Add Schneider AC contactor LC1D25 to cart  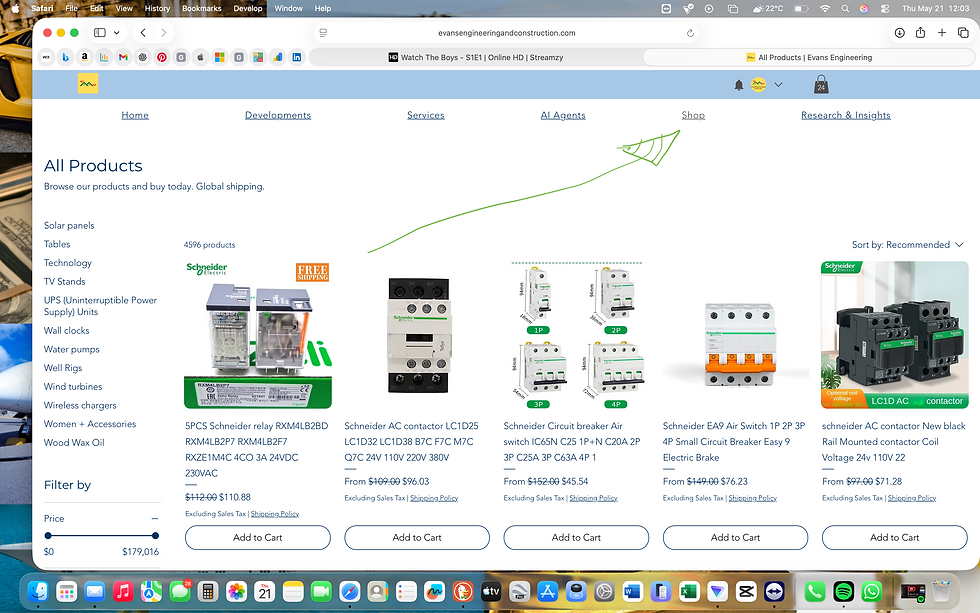tap(417, 537)
